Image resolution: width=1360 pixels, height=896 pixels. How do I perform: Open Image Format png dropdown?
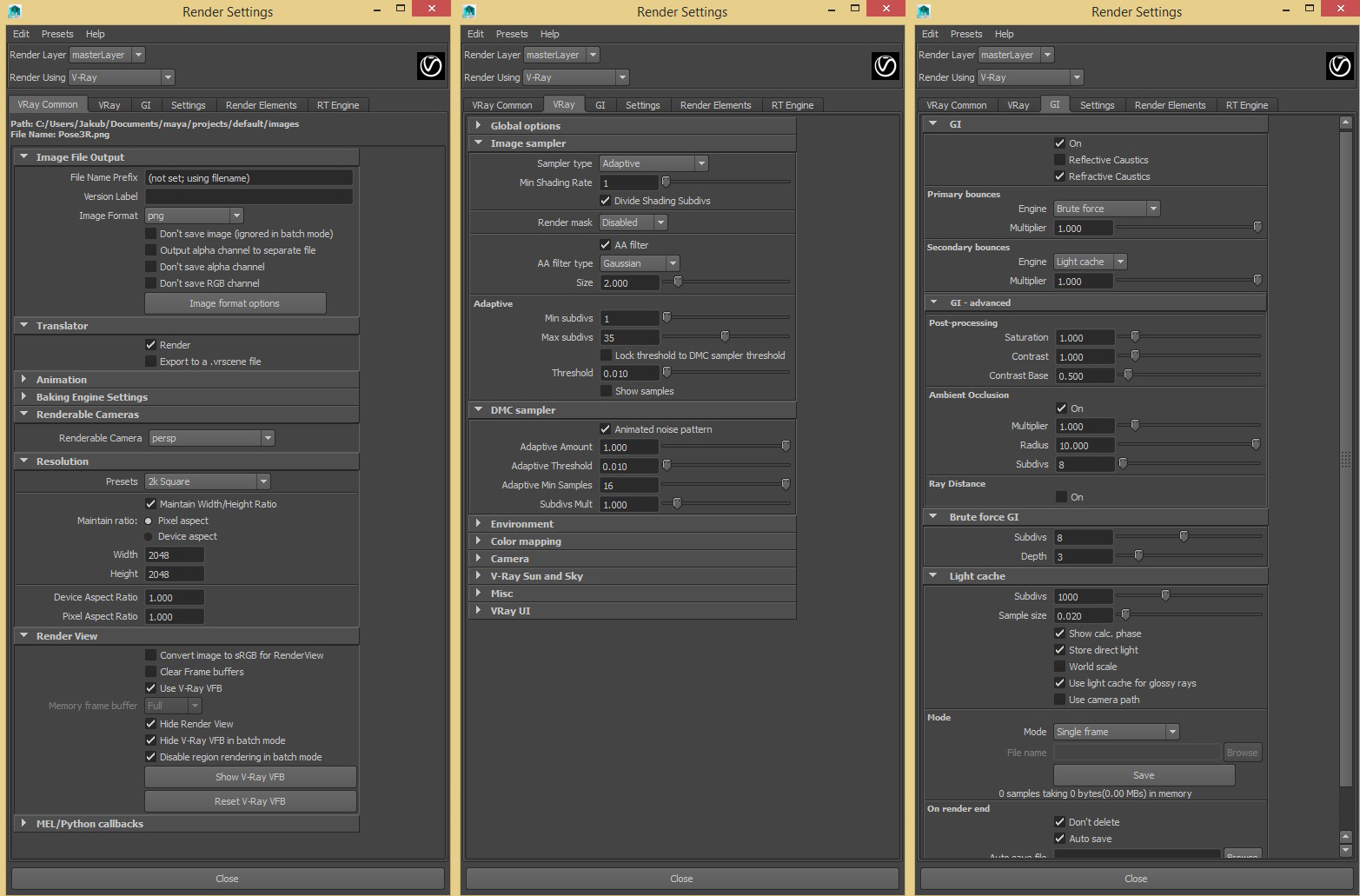(194, 216)
